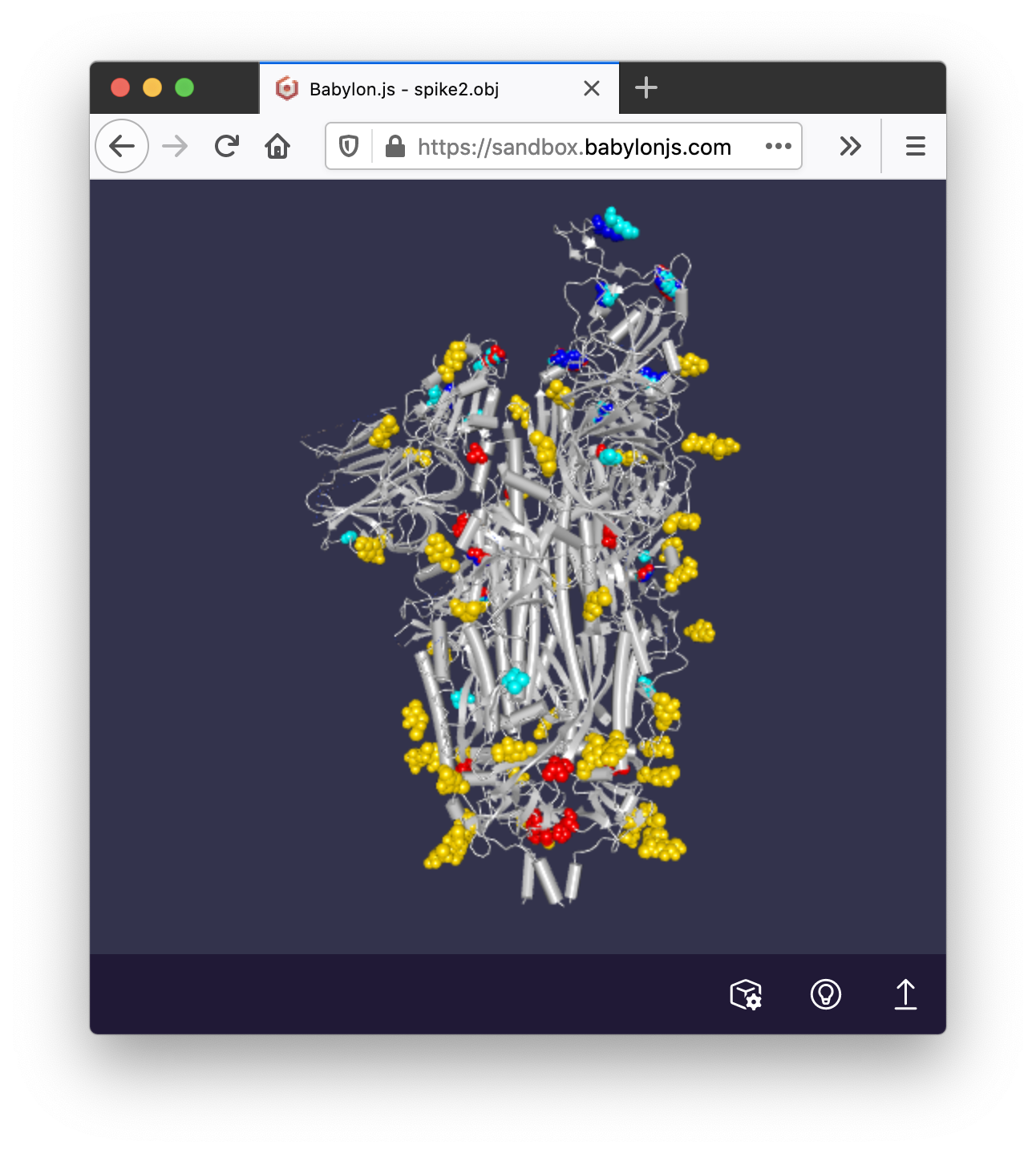Reload the Babylon.js sandbox page
The image size is (1036, 1153).
click(227, 146)
